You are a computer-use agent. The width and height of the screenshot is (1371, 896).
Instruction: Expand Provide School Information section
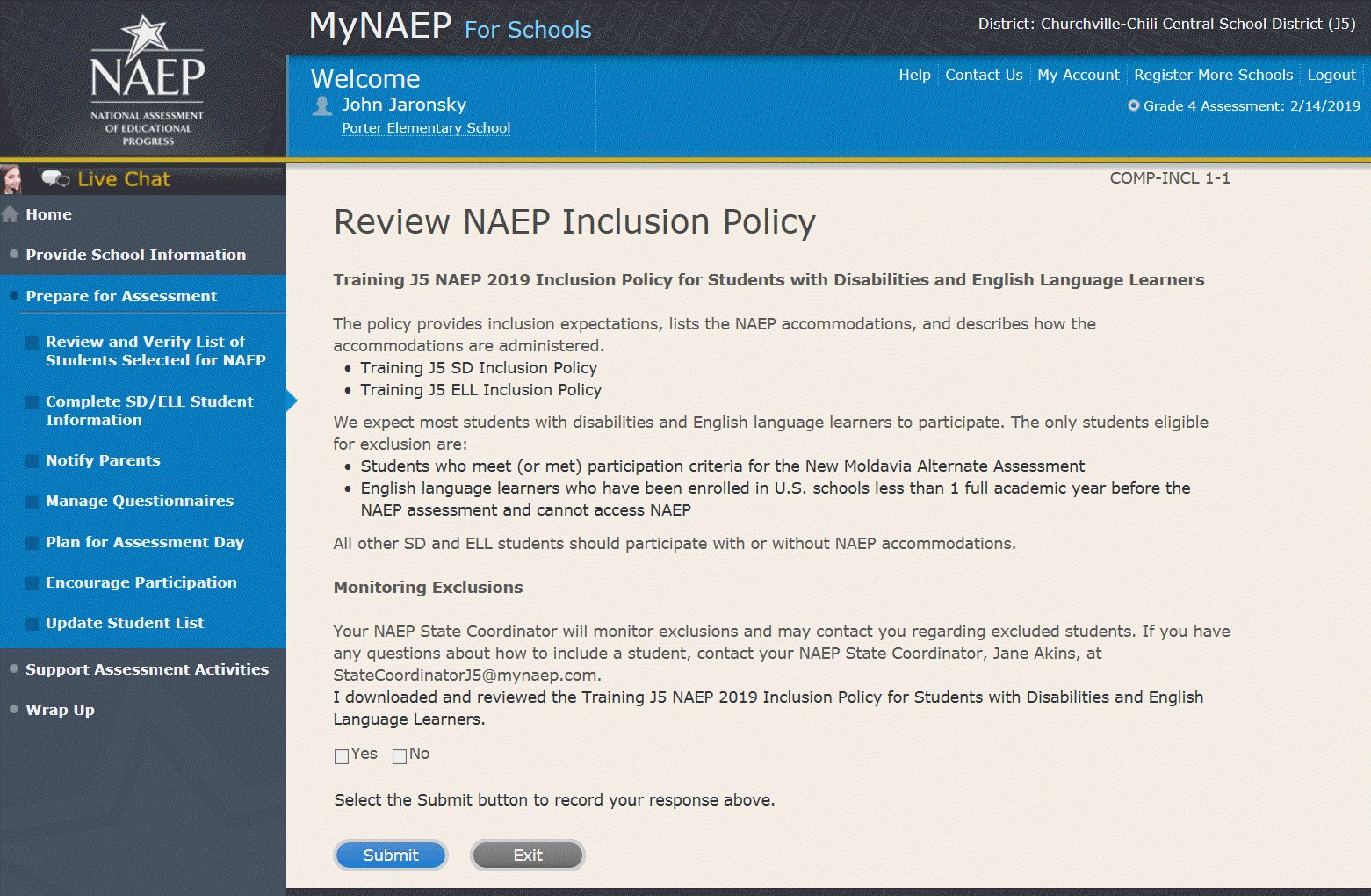135,255
